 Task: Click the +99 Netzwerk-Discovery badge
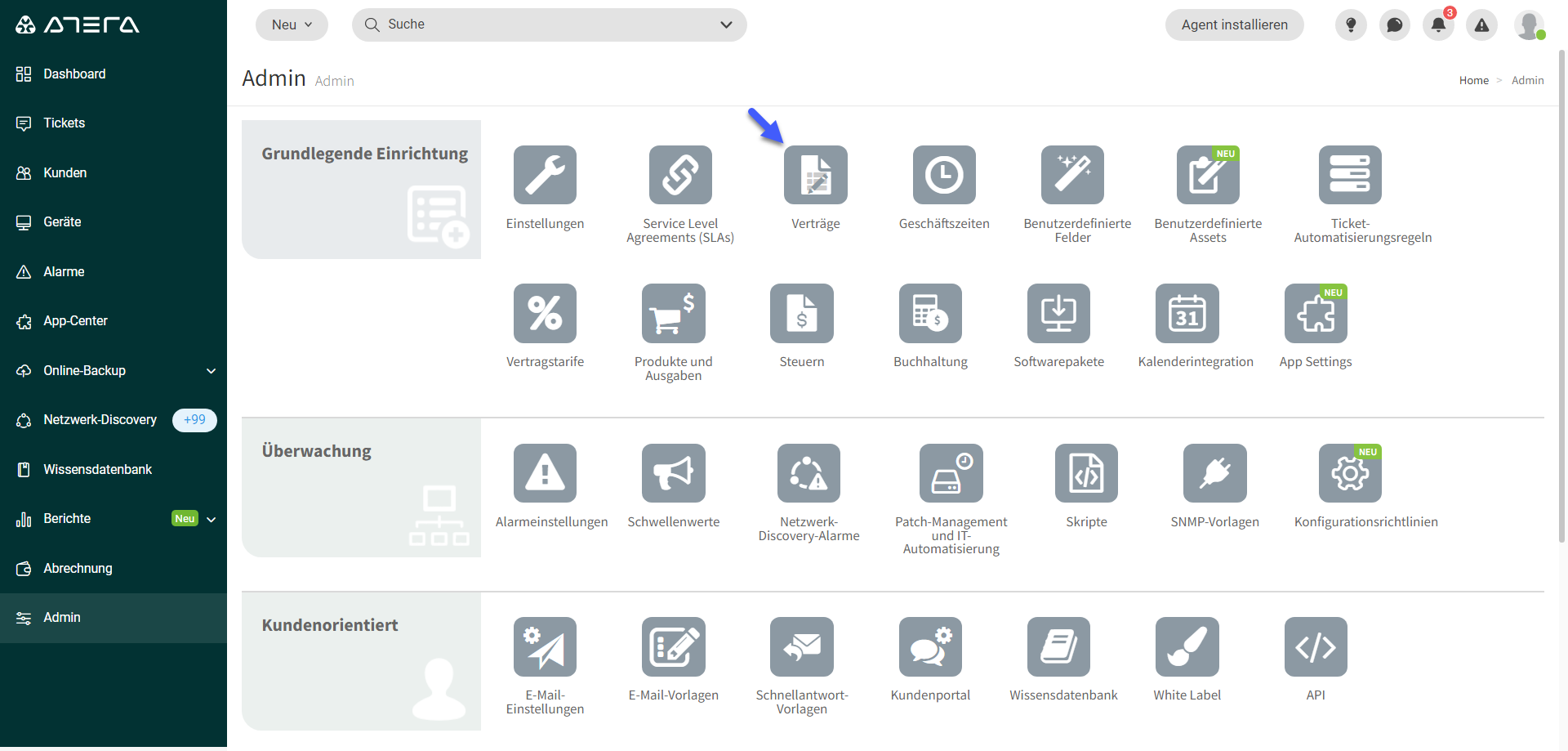coord(194,420)
